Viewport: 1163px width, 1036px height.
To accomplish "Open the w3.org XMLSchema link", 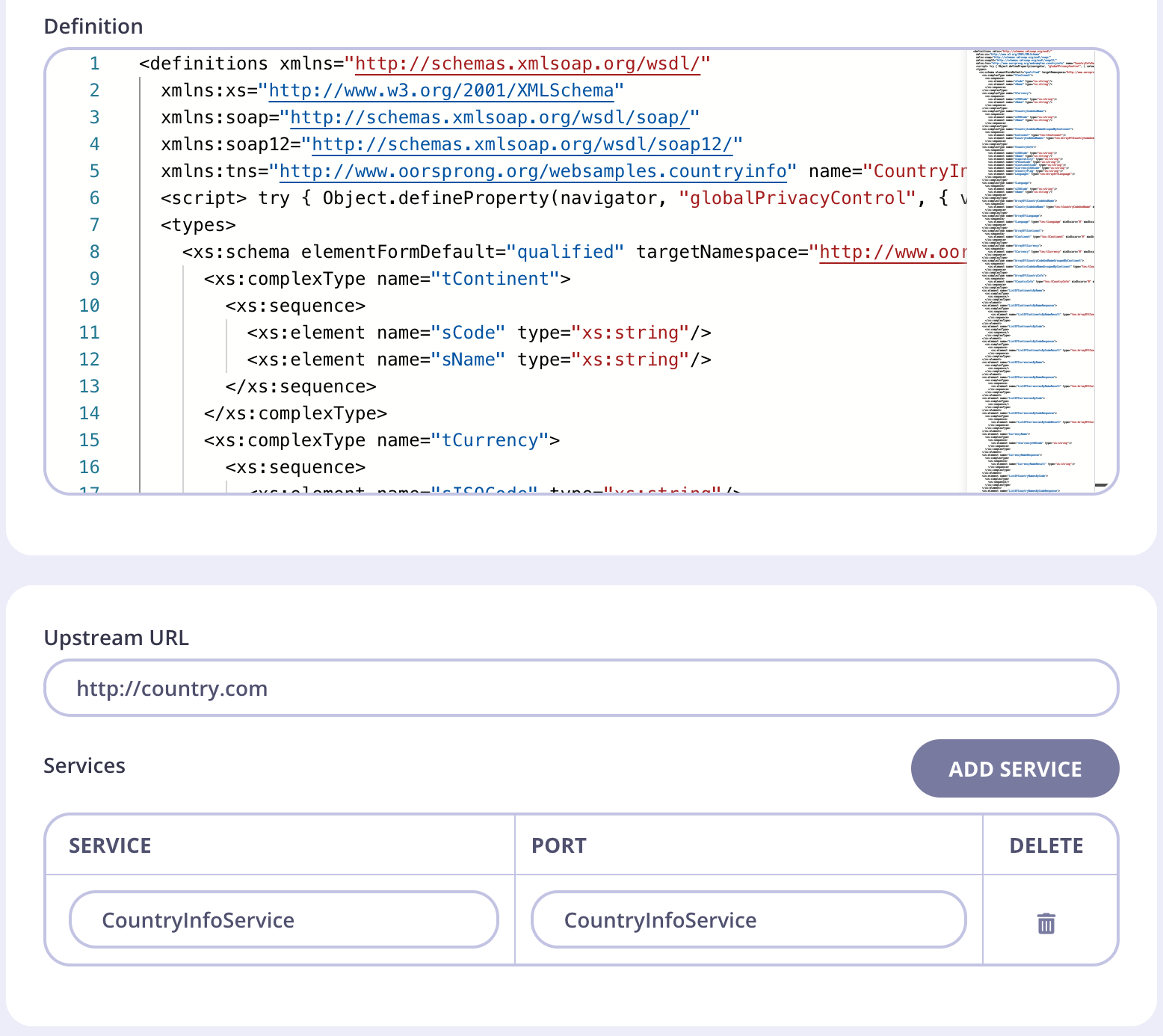I will point(441,91).
